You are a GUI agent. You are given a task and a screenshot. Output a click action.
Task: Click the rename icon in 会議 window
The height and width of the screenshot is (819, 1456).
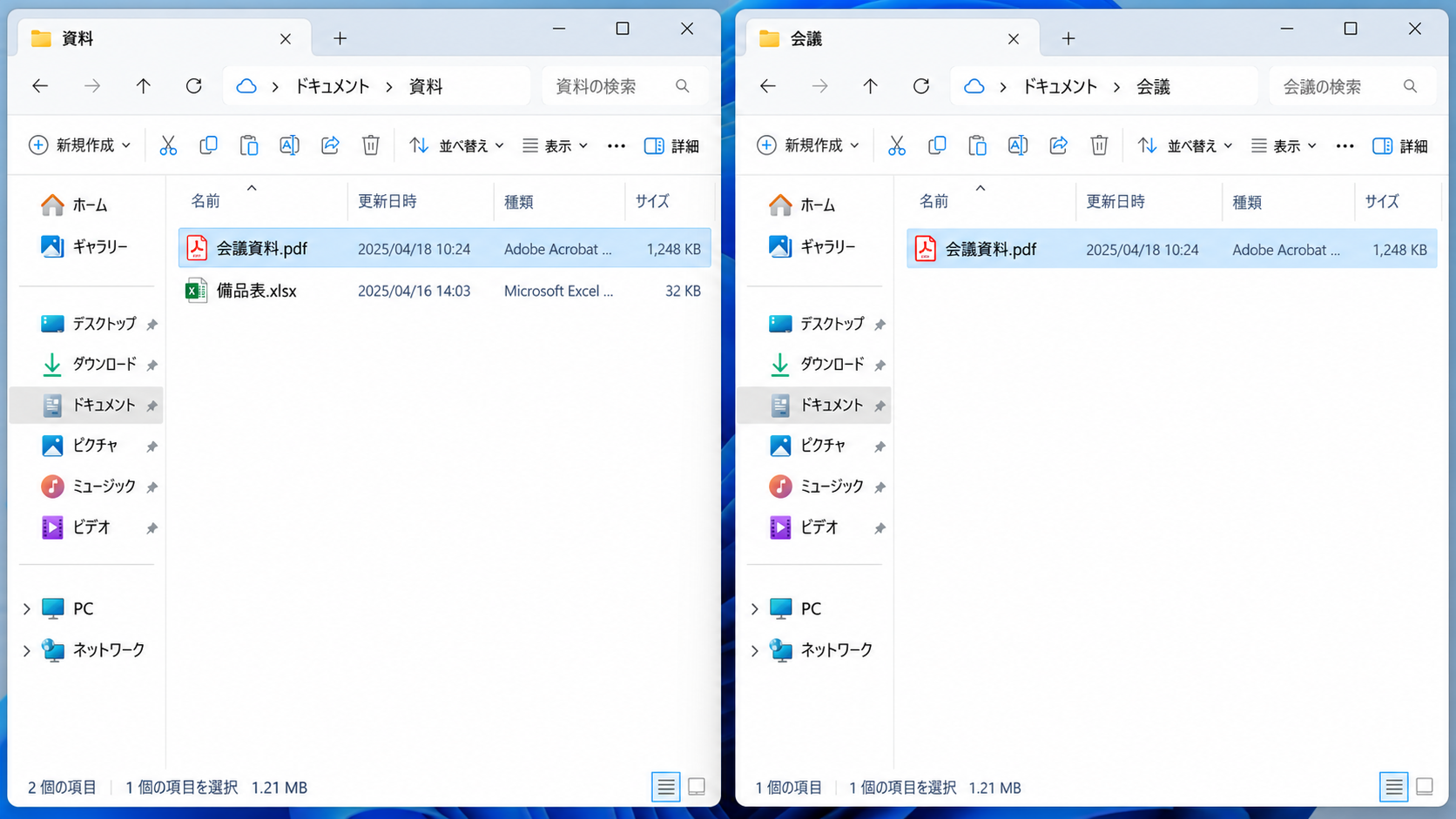[x=1017, y=145]
